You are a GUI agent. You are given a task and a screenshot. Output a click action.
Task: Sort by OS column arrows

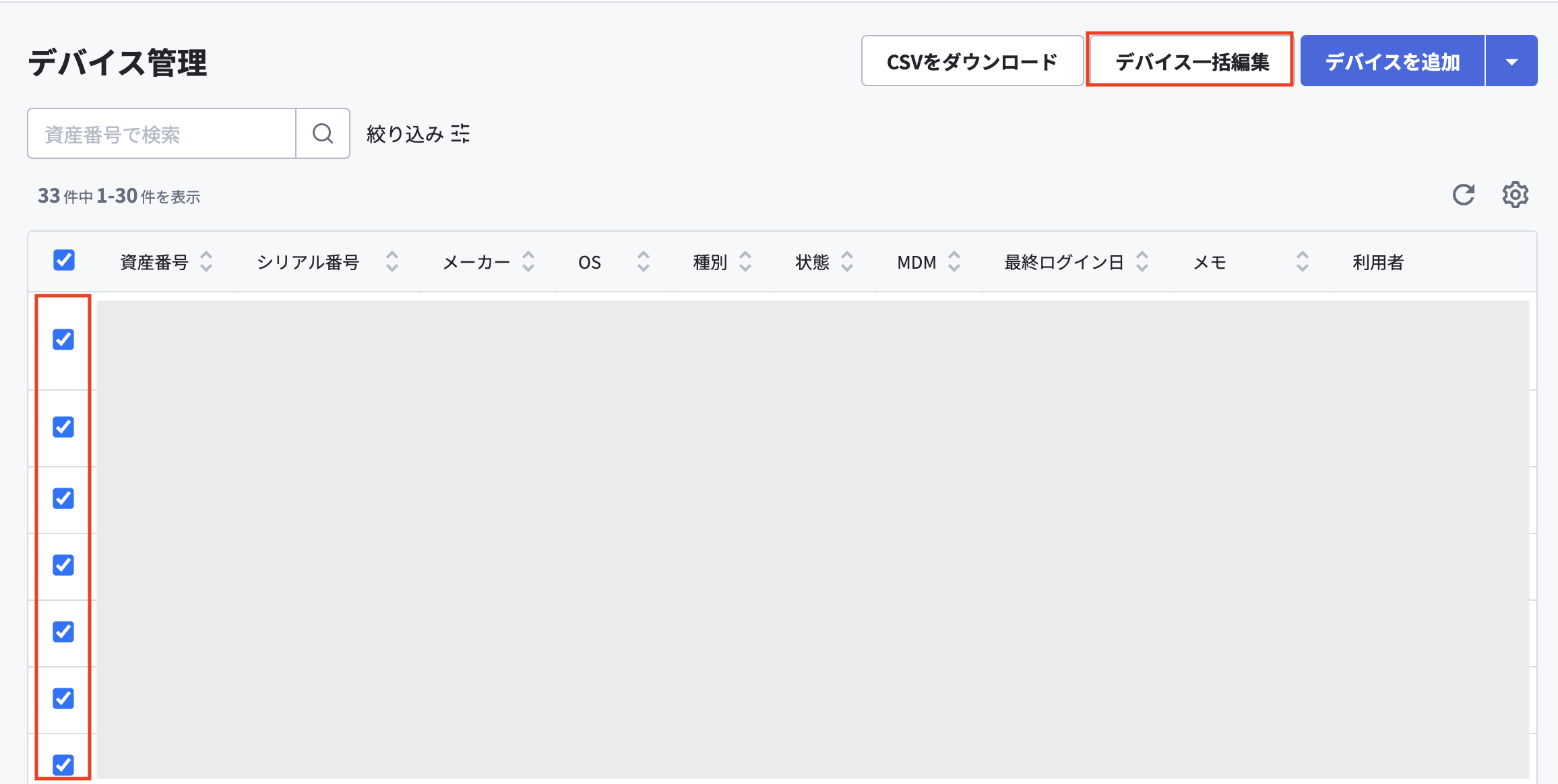644,261
